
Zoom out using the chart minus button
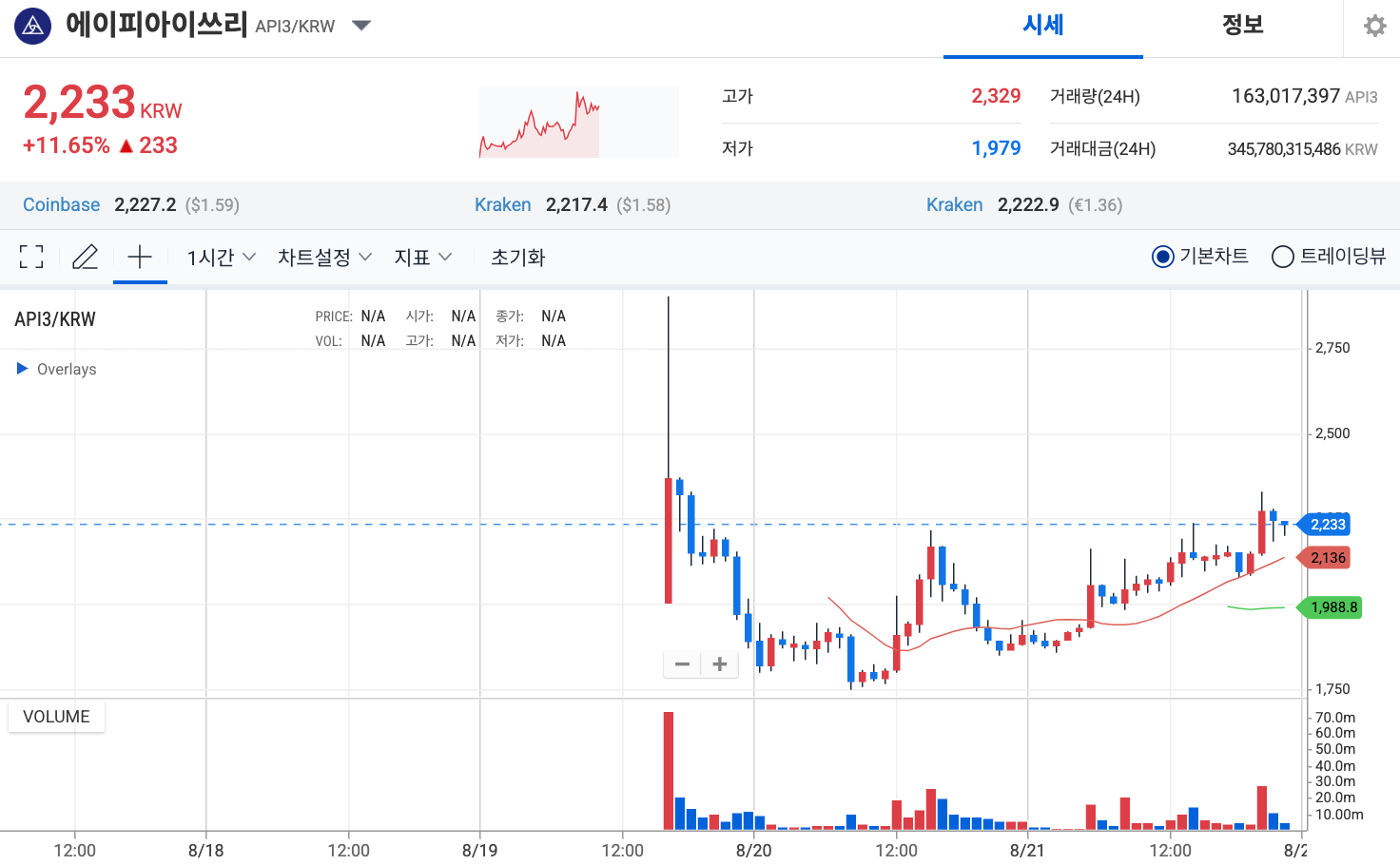point(682,663)
